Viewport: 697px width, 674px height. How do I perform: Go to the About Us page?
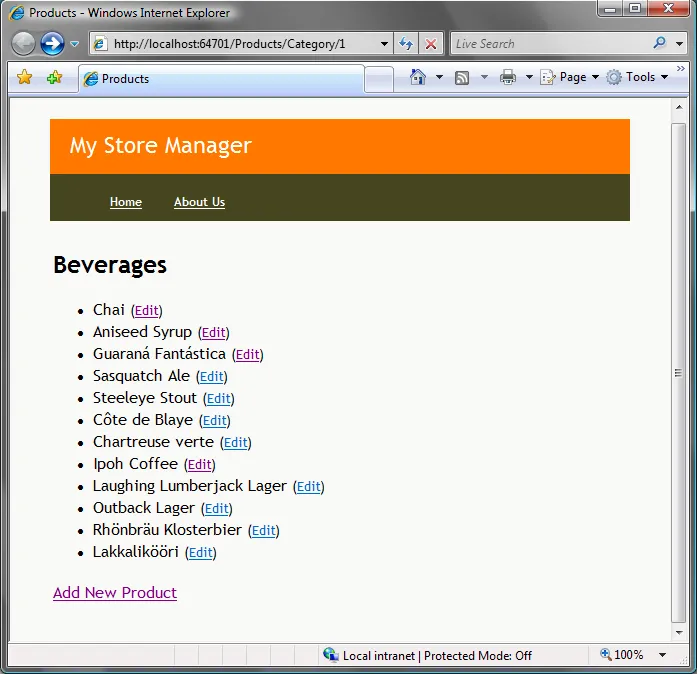pyautogui.click(x=199, y=202)
